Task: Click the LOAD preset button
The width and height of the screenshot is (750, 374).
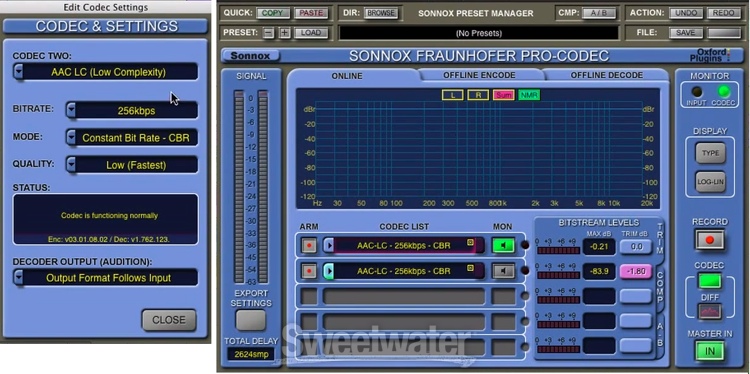Action: point(311,33)
